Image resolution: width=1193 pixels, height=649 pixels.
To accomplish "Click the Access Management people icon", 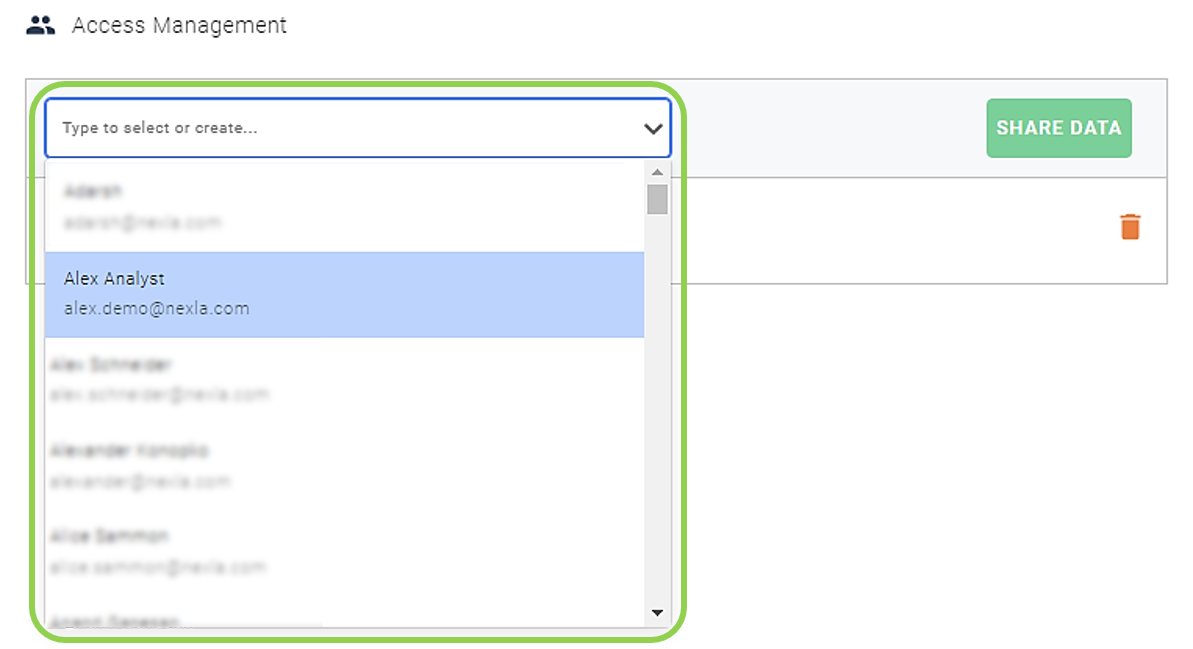I will (40, 26).
